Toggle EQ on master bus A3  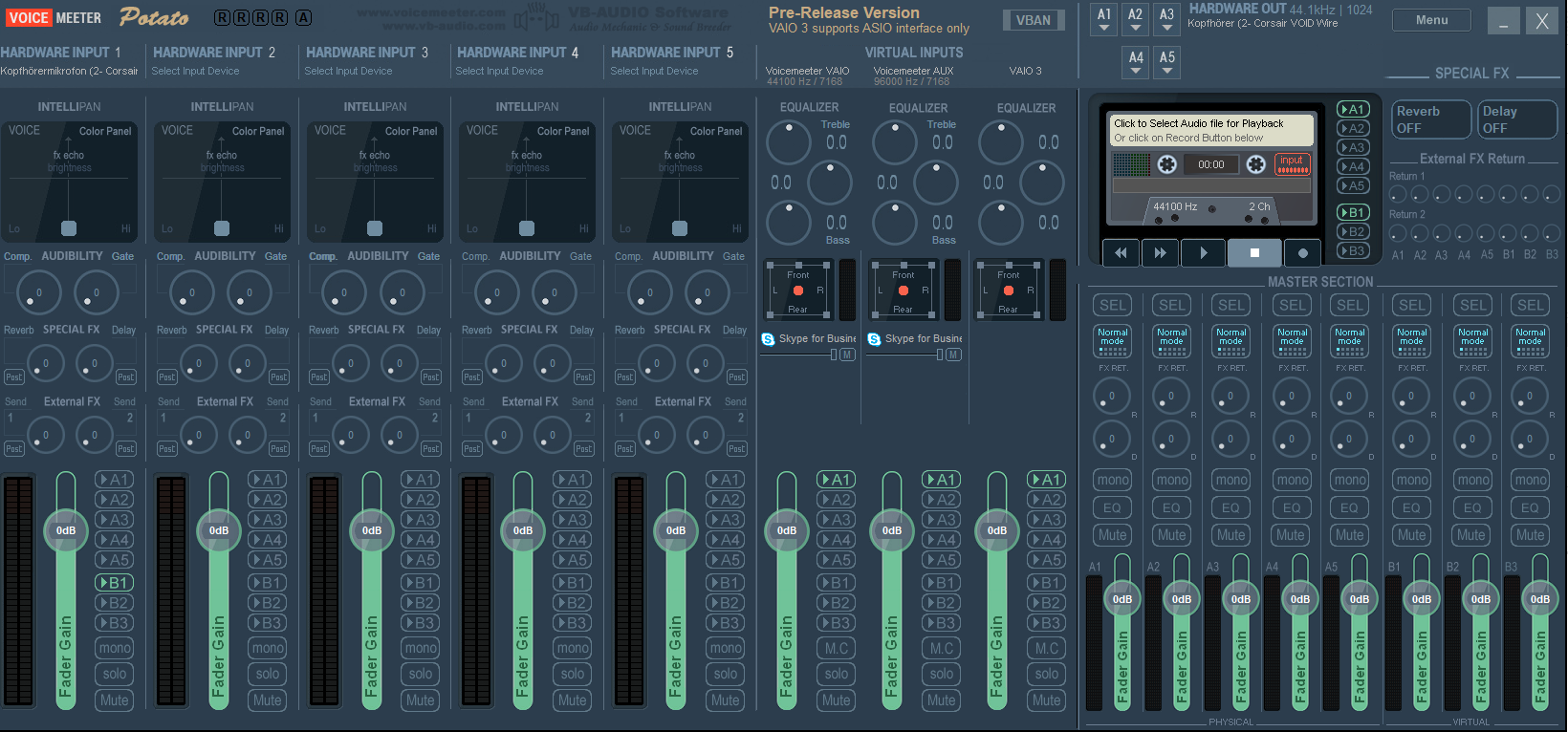coord(1231,508)
